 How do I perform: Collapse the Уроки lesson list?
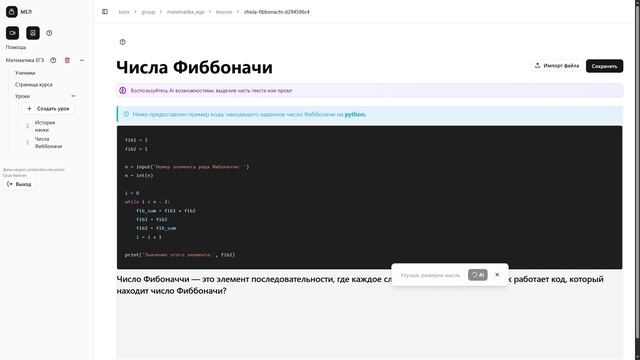(73, 96)
